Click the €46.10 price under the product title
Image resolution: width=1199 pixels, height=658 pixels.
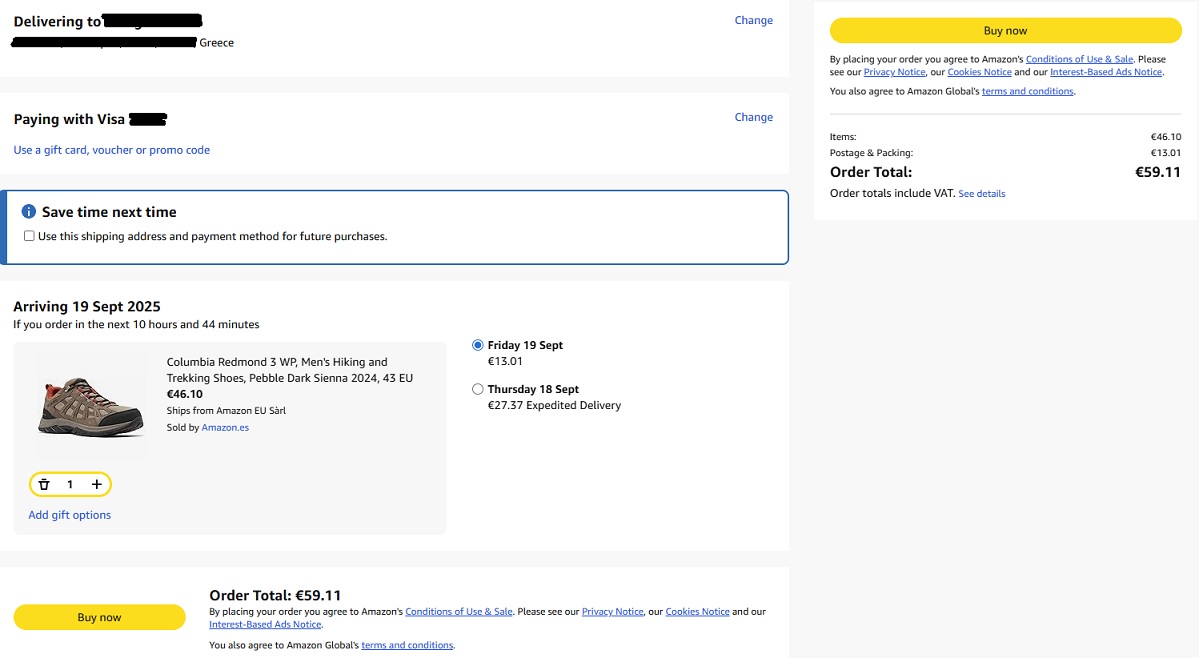tap(185, 395)
